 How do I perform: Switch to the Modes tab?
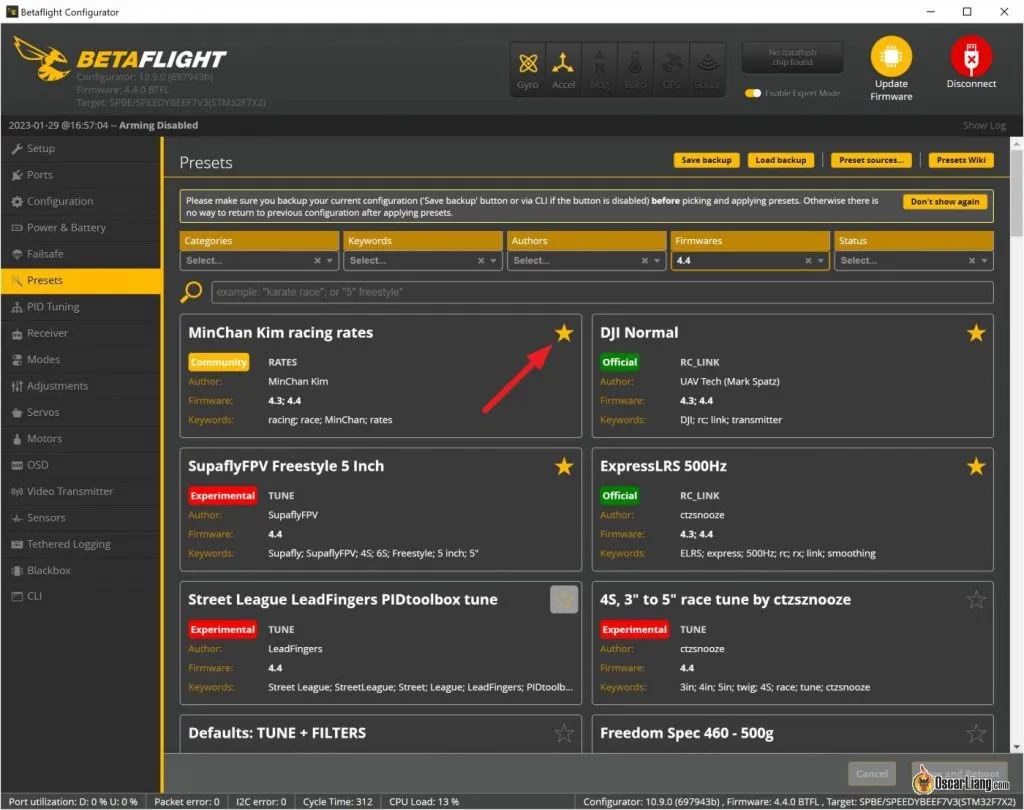pyautogui.click(x=81, y=360)
